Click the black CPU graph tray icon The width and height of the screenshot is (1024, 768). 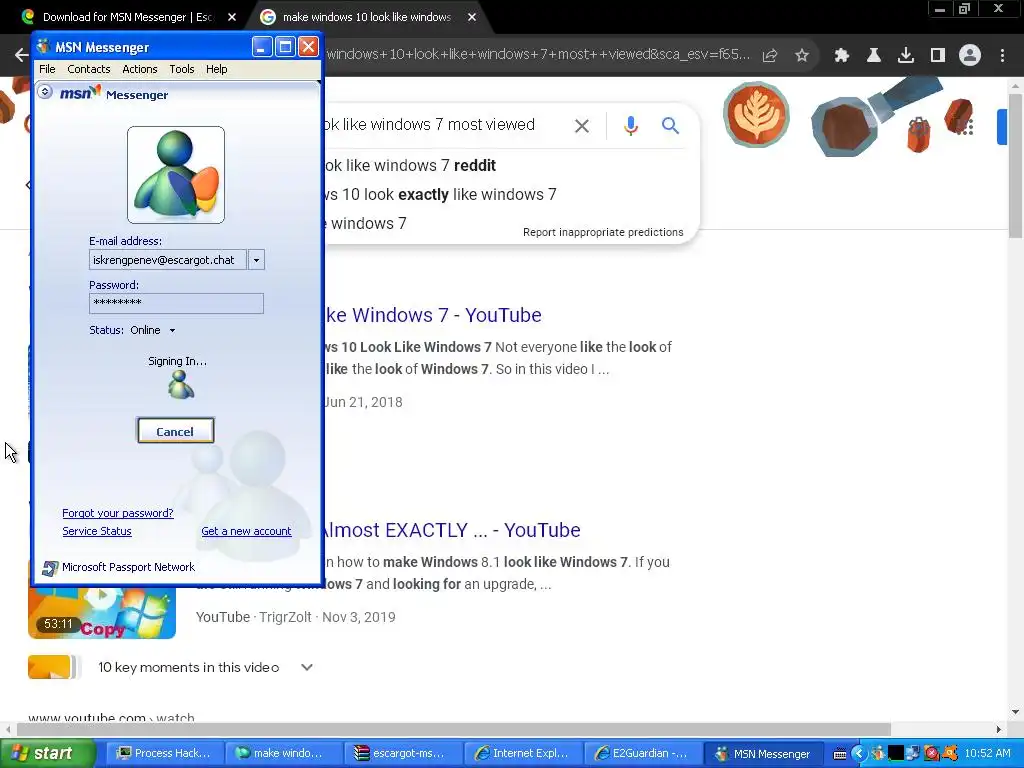coord(896,754)
